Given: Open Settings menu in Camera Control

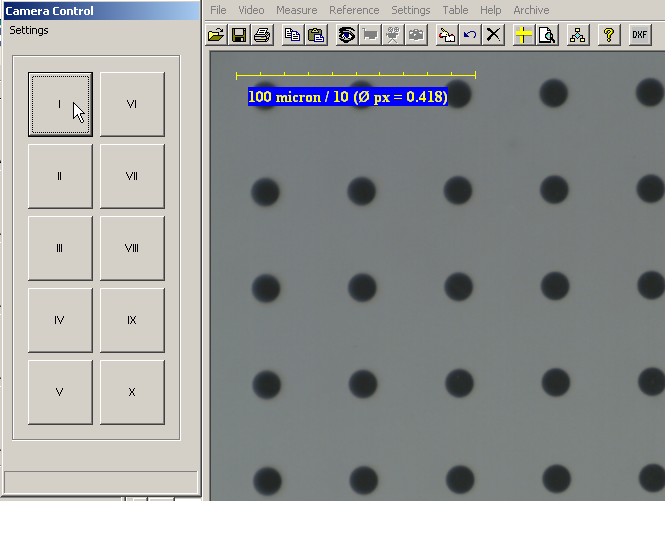Looking at the screenshot, I should (x=29, y=30).
